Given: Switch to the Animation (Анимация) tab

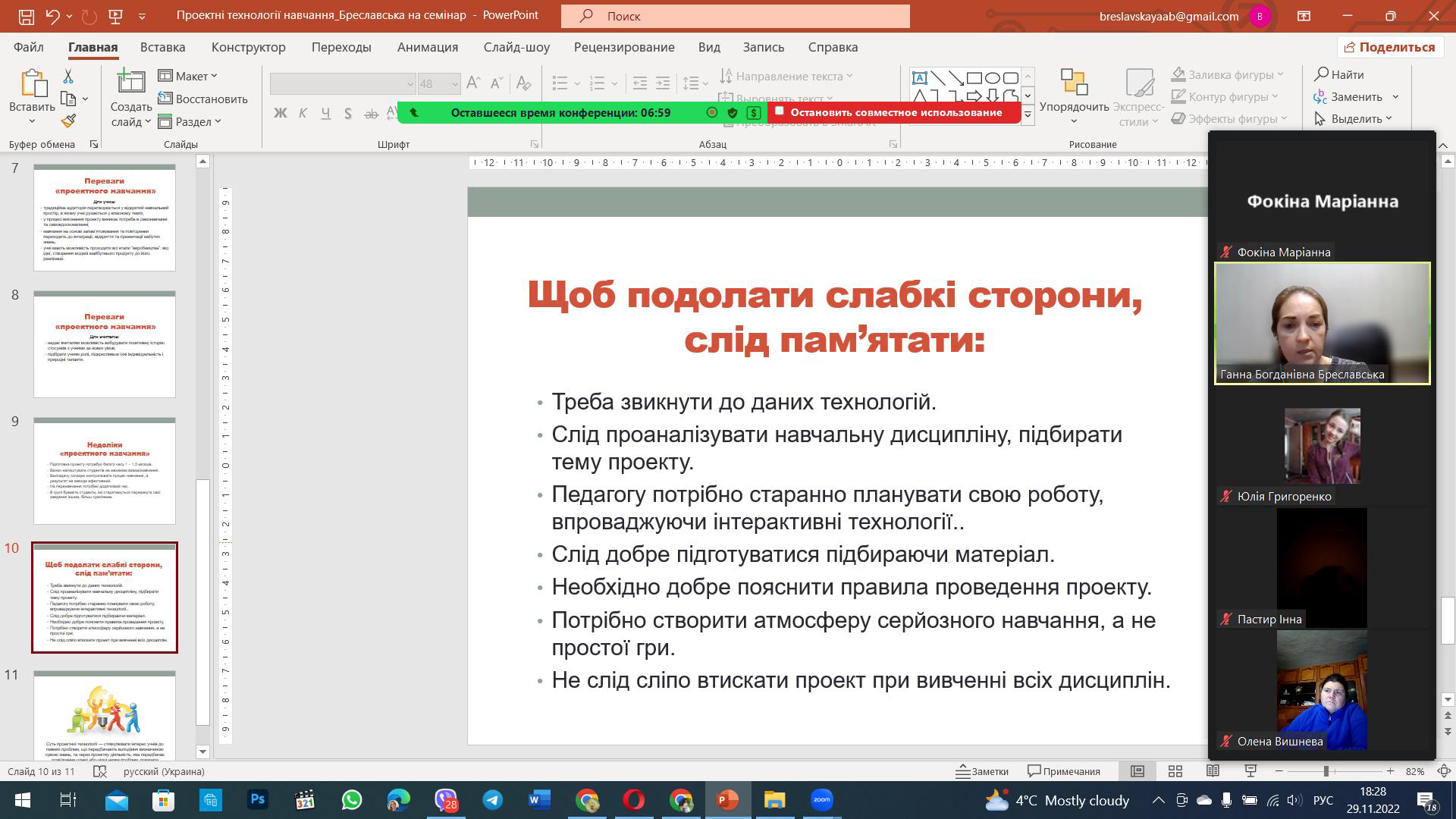Looking at the screenshot, I should pyautogui.click(x=428, y=47).
